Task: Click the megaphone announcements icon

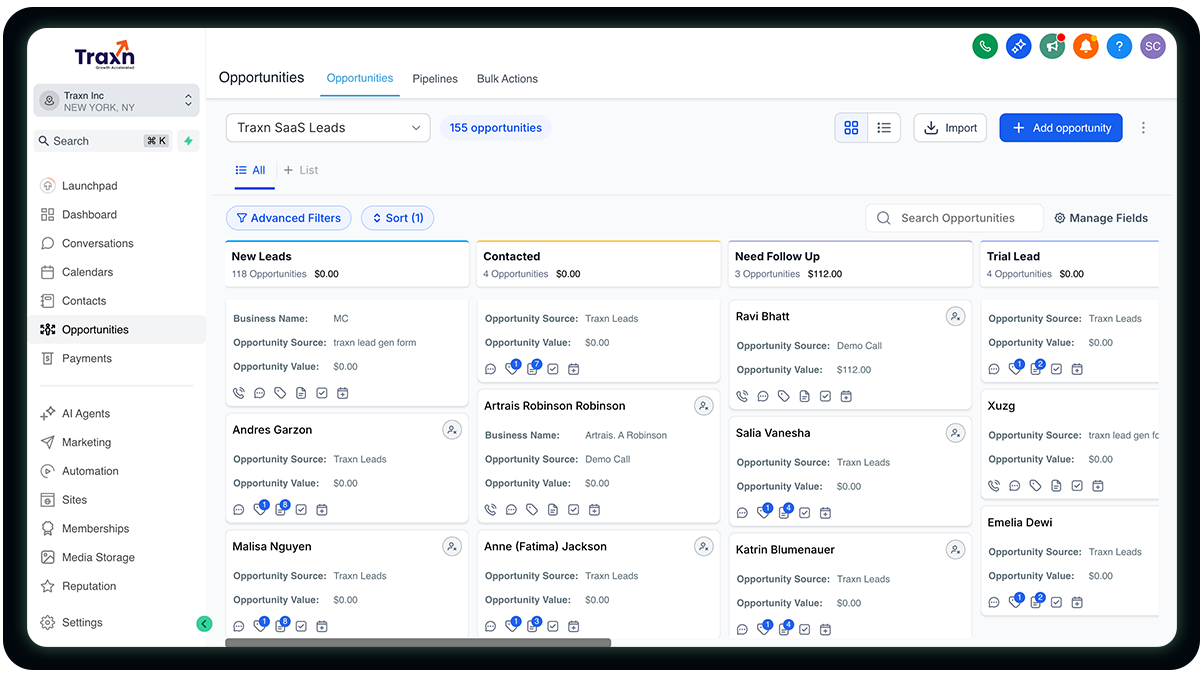Action: tap(1052, 46)
